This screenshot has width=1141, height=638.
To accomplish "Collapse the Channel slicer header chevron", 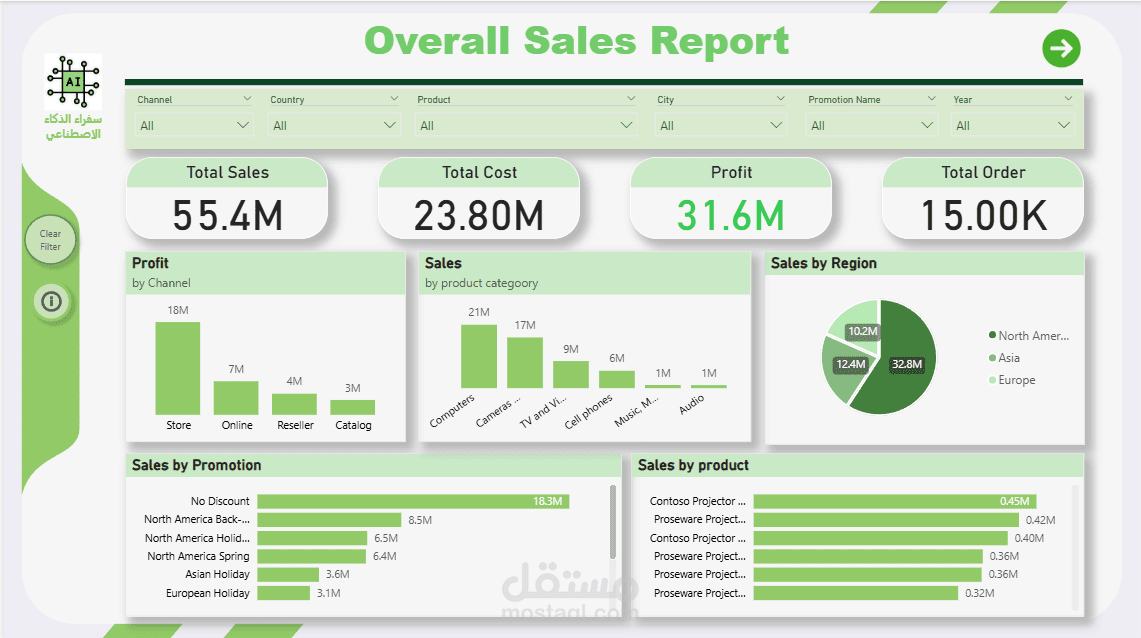I will coord(247,98).
